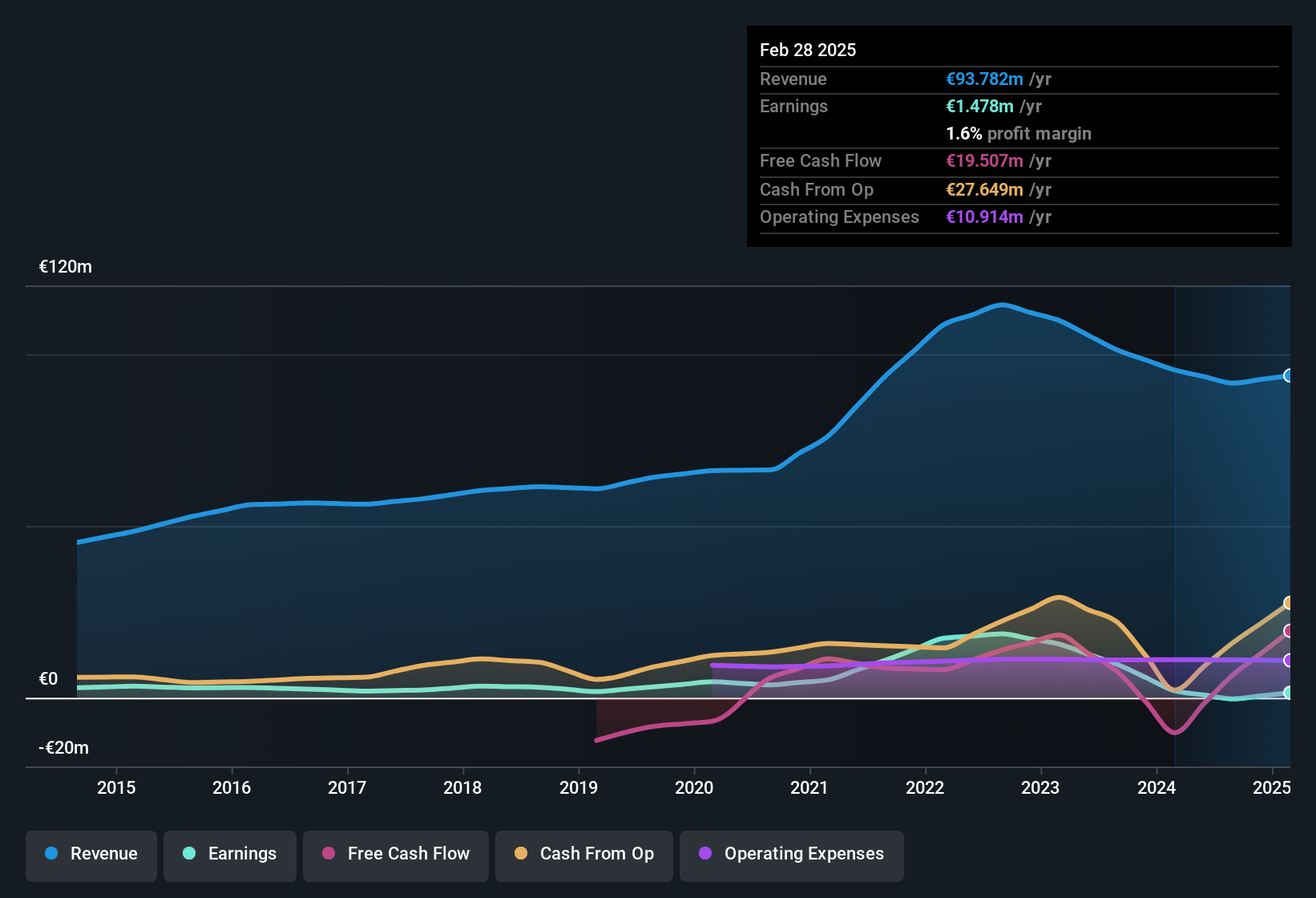The image size is (1316, 898).
Task: Switch focus to the Revenue legend item
Action: click(x=91, y=854)
